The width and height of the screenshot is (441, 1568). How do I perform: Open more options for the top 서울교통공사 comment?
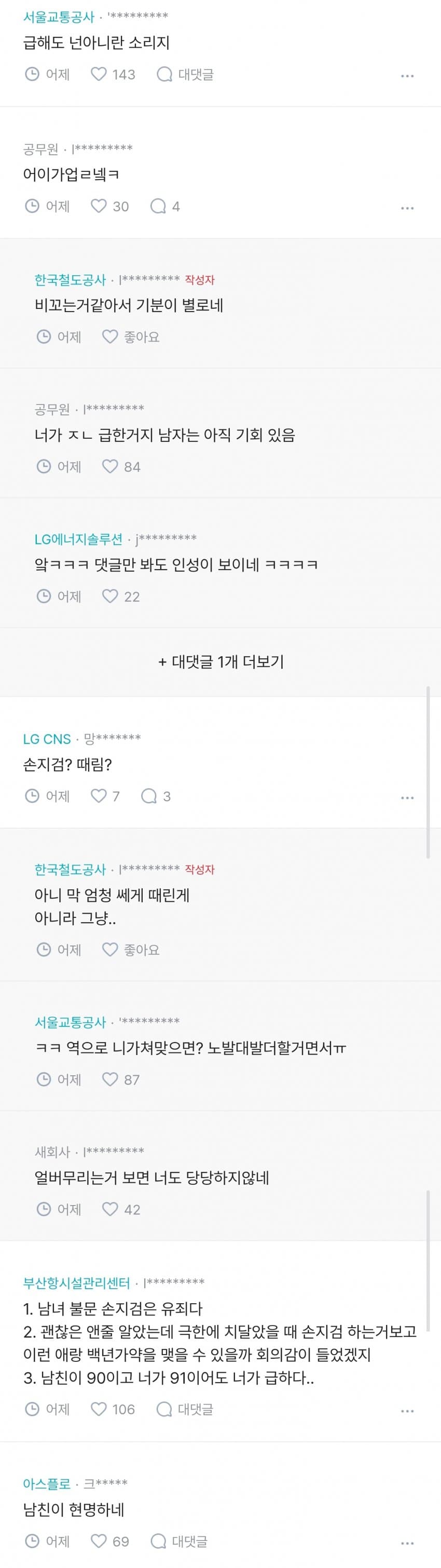(x=407, y=76)
